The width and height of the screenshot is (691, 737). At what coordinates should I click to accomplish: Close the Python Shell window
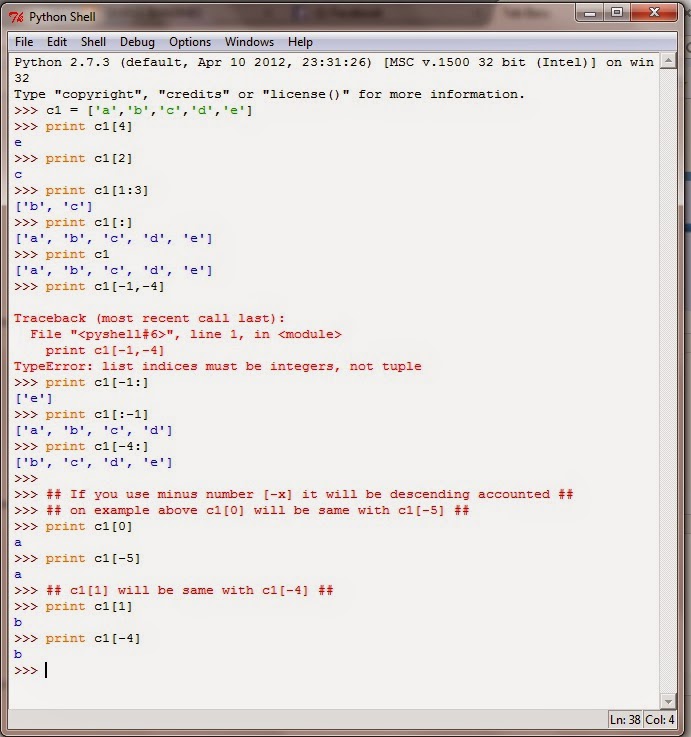coord(654,13)
